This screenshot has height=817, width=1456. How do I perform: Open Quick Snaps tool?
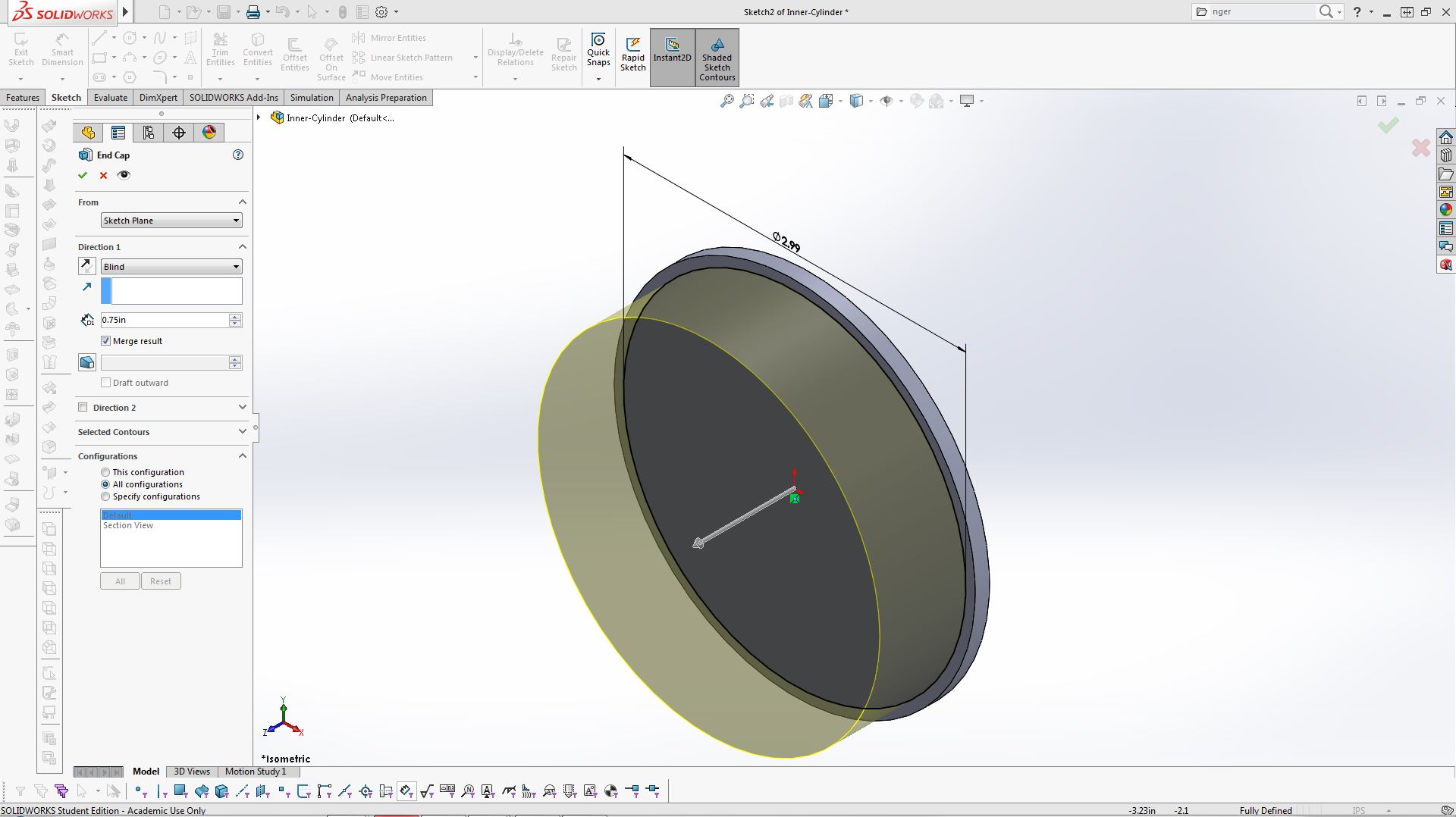(x=598, y=50)
